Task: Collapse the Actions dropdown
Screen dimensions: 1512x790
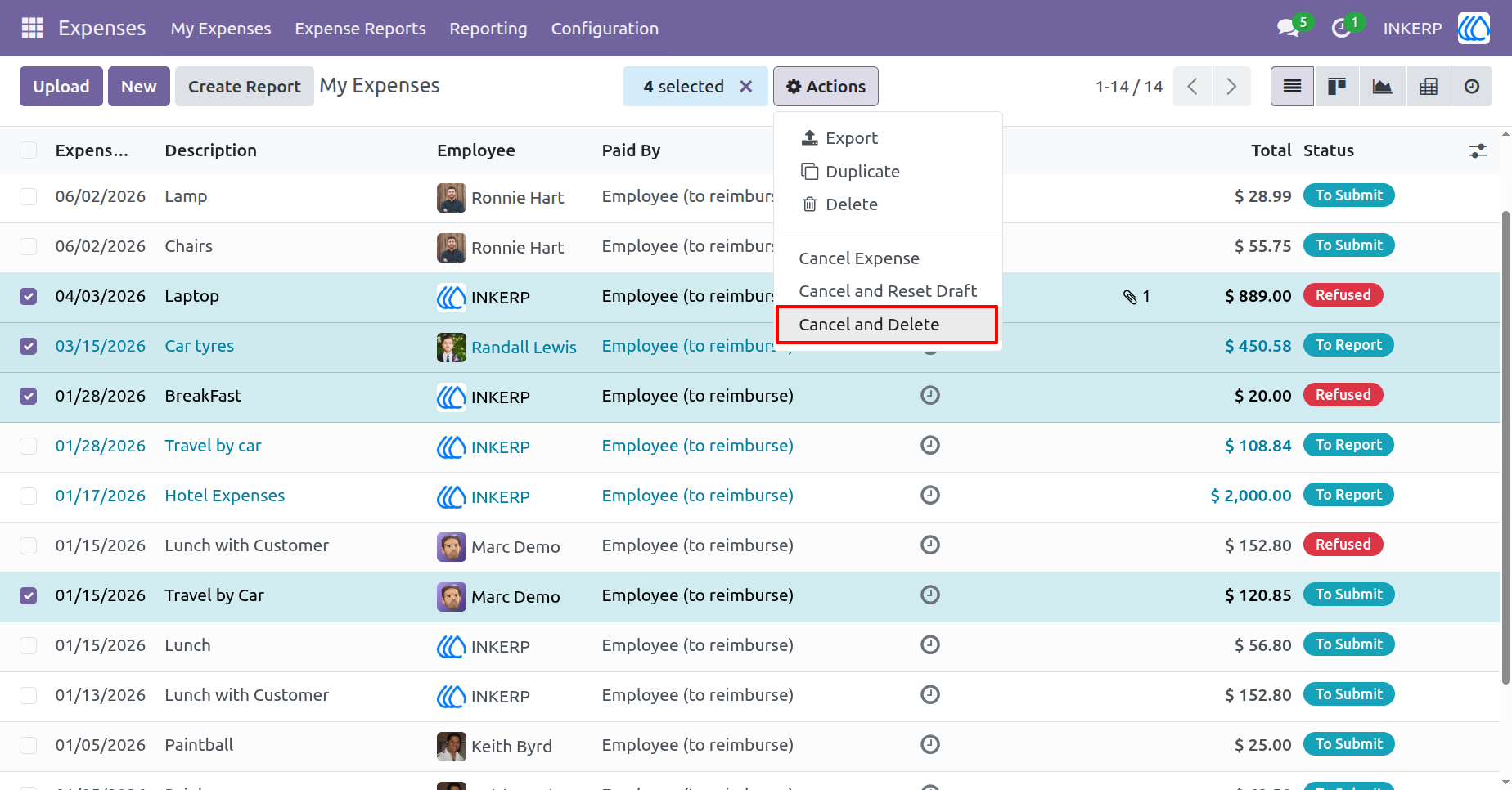Action: [826, 86]
